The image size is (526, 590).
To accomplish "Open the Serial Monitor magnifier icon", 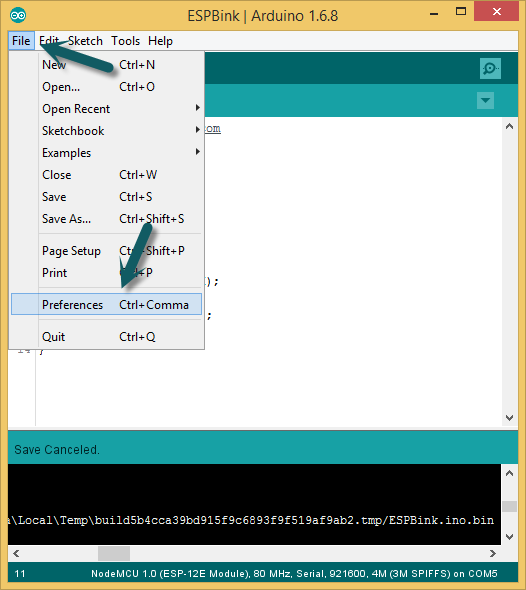I will tap(490, 68).
